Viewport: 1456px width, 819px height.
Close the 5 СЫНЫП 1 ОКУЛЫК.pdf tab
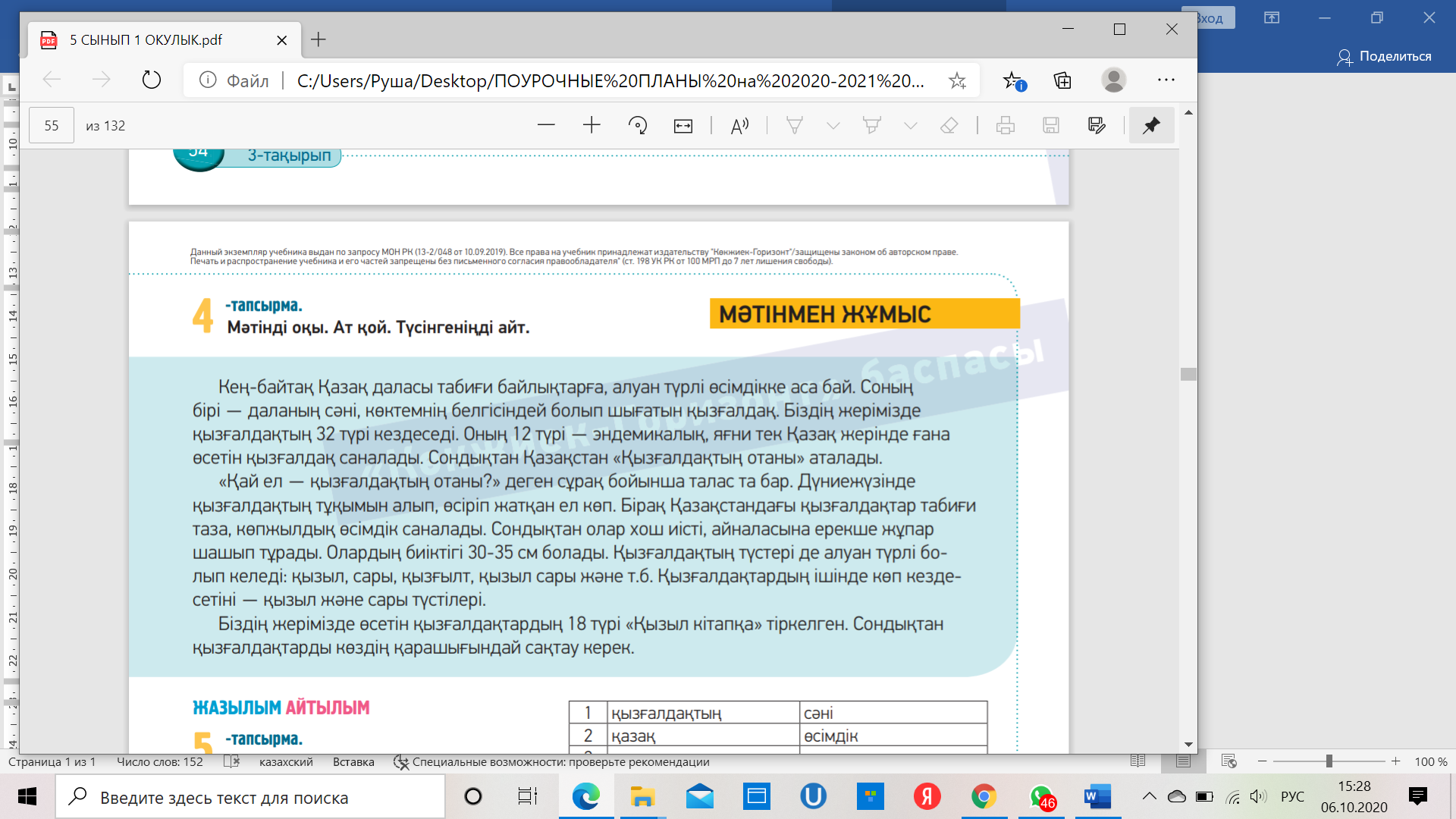281,40
